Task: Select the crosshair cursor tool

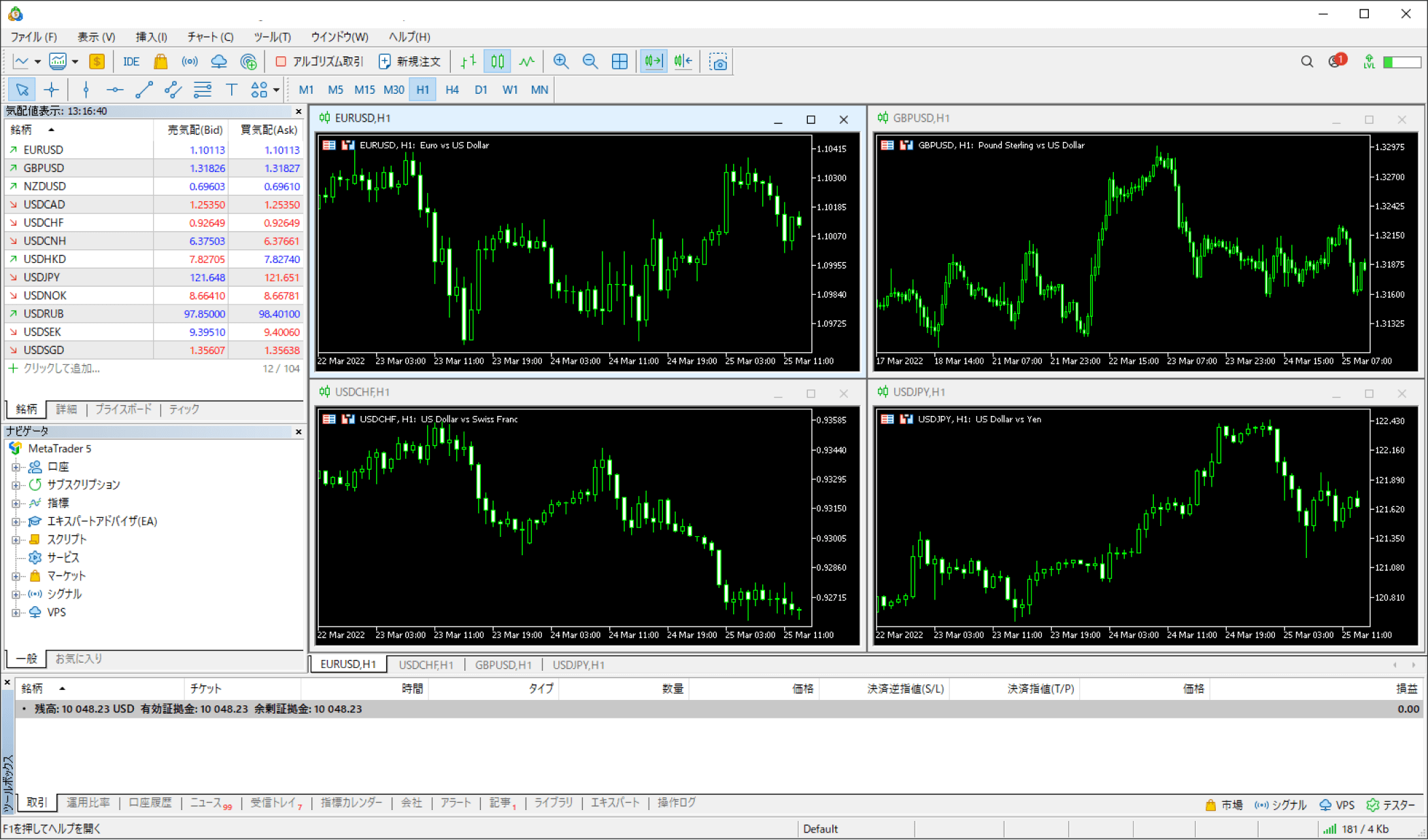Action: 52,90
